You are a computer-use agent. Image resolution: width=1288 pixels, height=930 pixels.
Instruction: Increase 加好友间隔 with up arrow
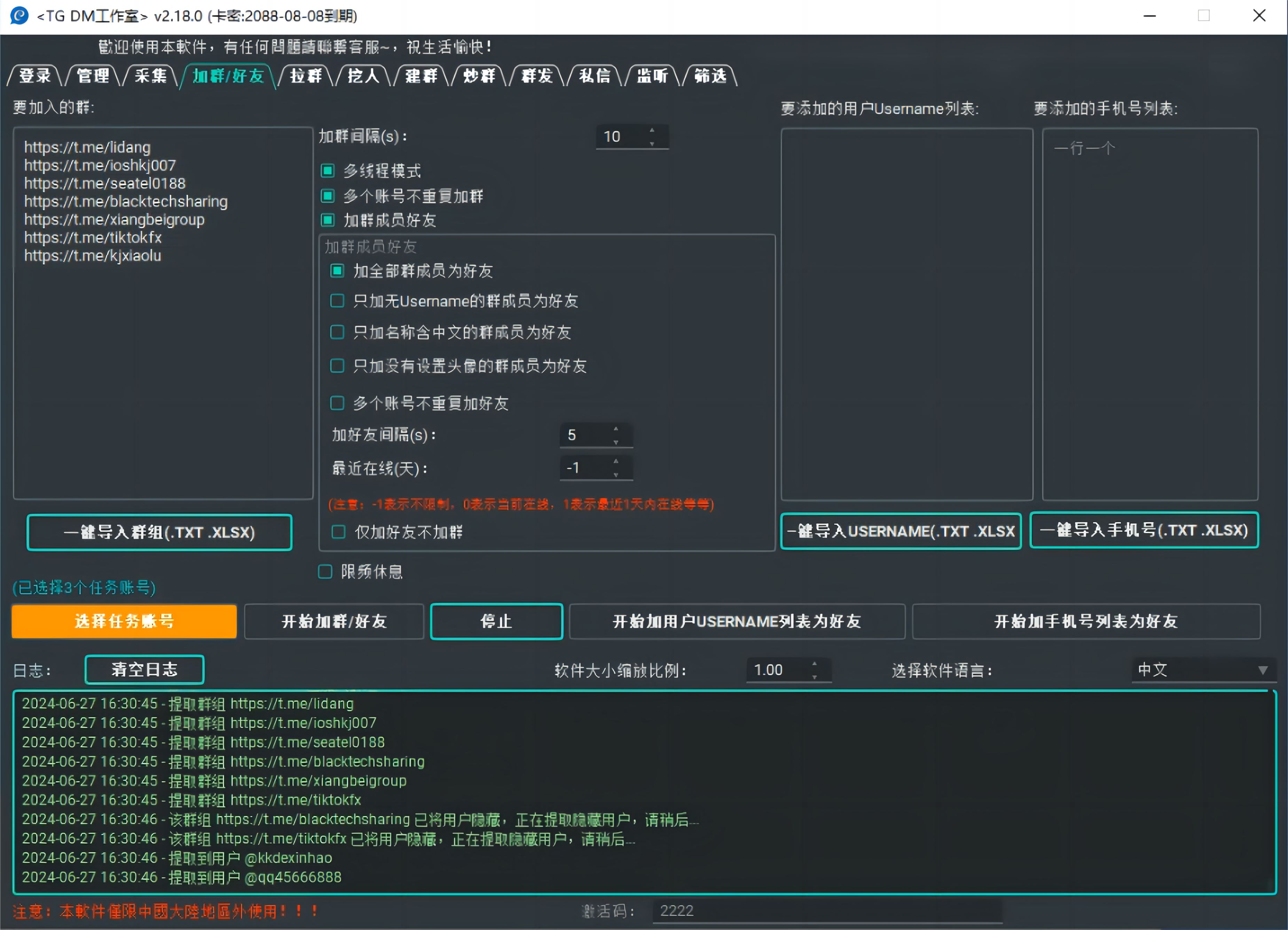[x=616, y=428]
